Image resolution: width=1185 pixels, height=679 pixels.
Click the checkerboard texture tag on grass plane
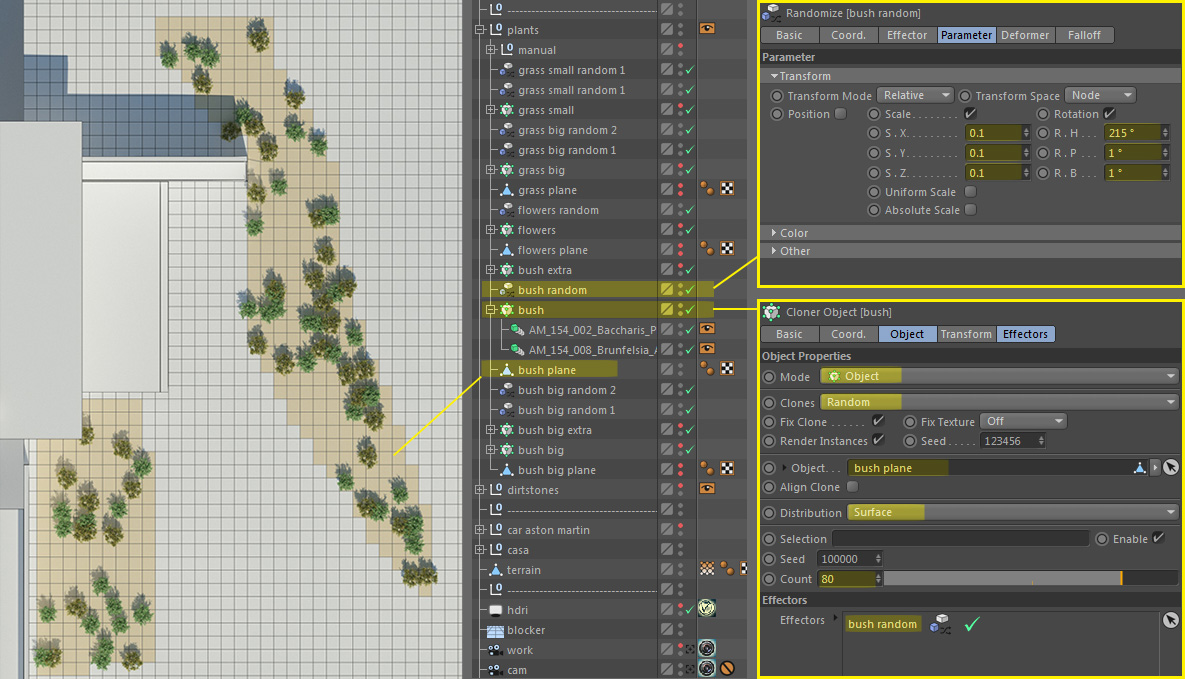728,190
